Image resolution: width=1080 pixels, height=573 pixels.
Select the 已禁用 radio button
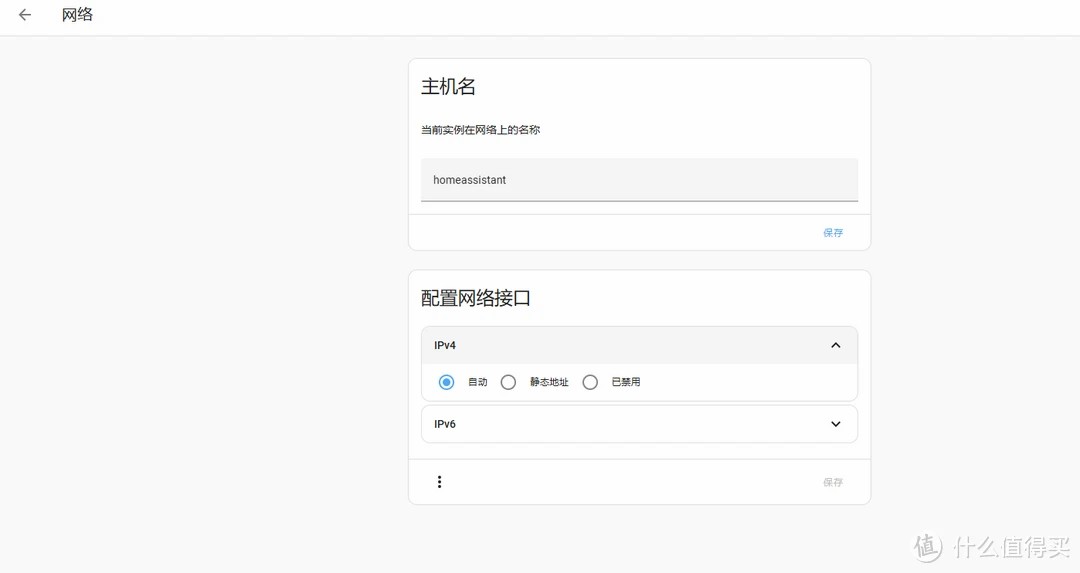click(x=590, y=382)
